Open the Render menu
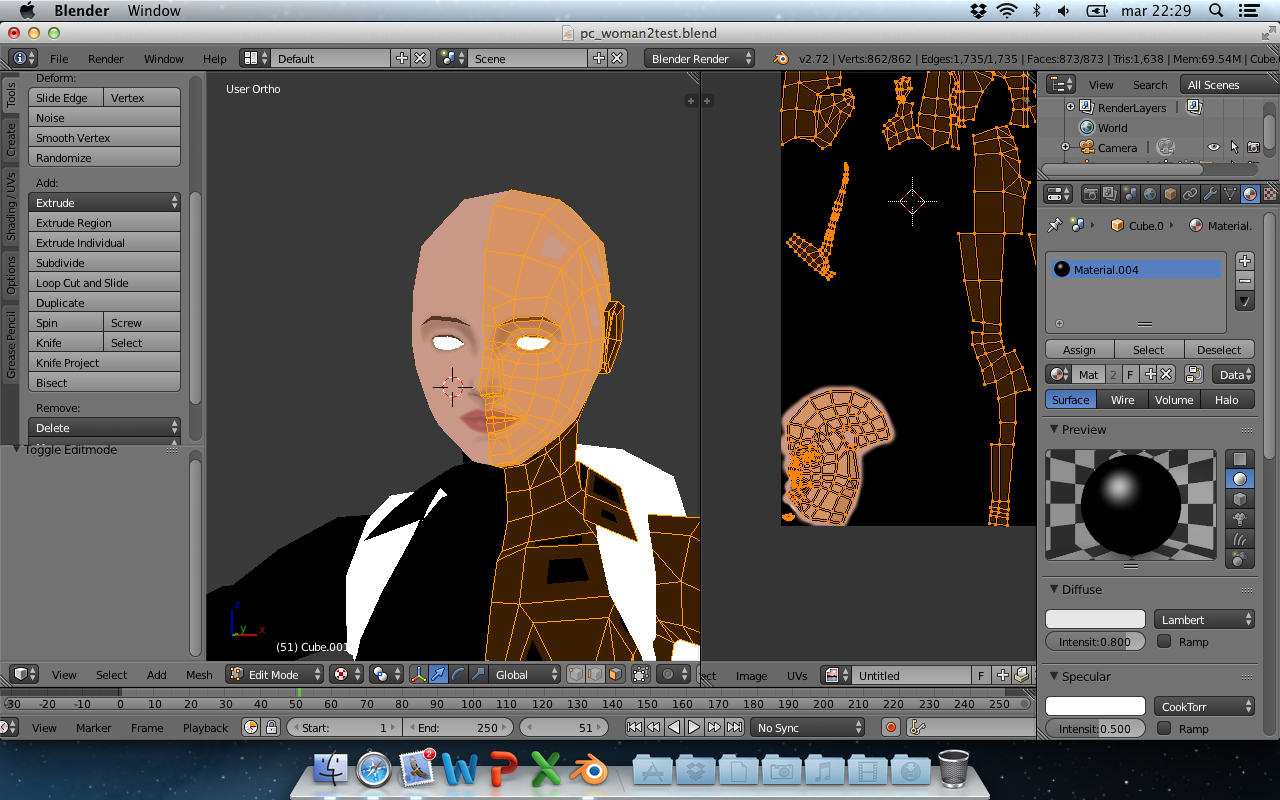 (105, 59)
